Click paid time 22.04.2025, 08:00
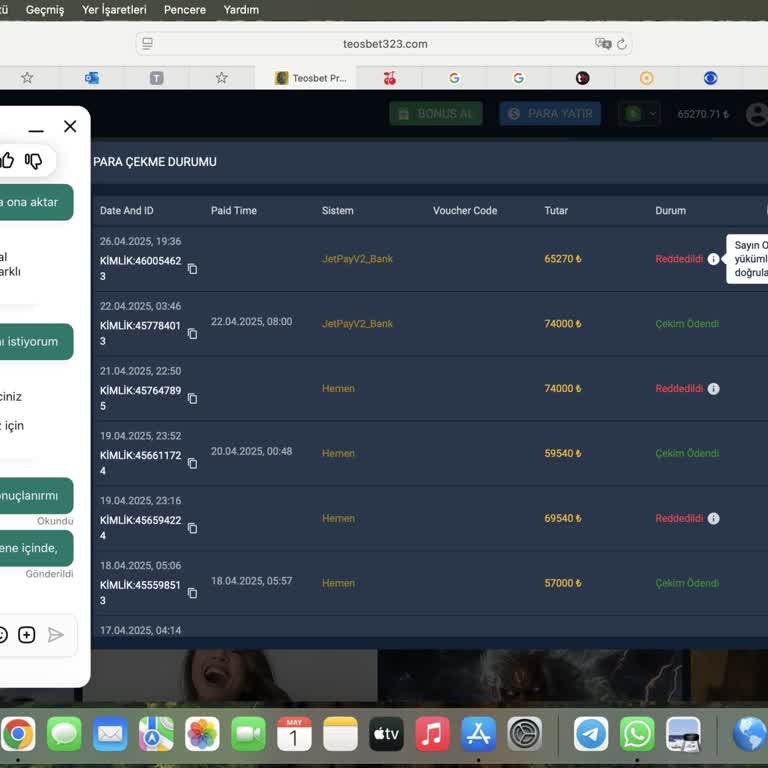 pos(251,322)
